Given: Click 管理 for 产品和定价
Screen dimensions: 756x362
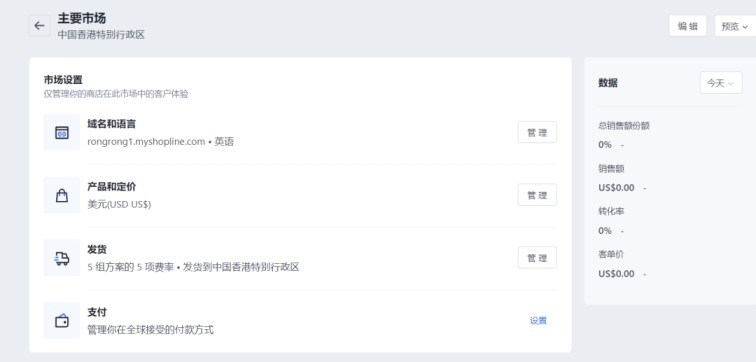Looking at the screenshot, I should 537,195.
